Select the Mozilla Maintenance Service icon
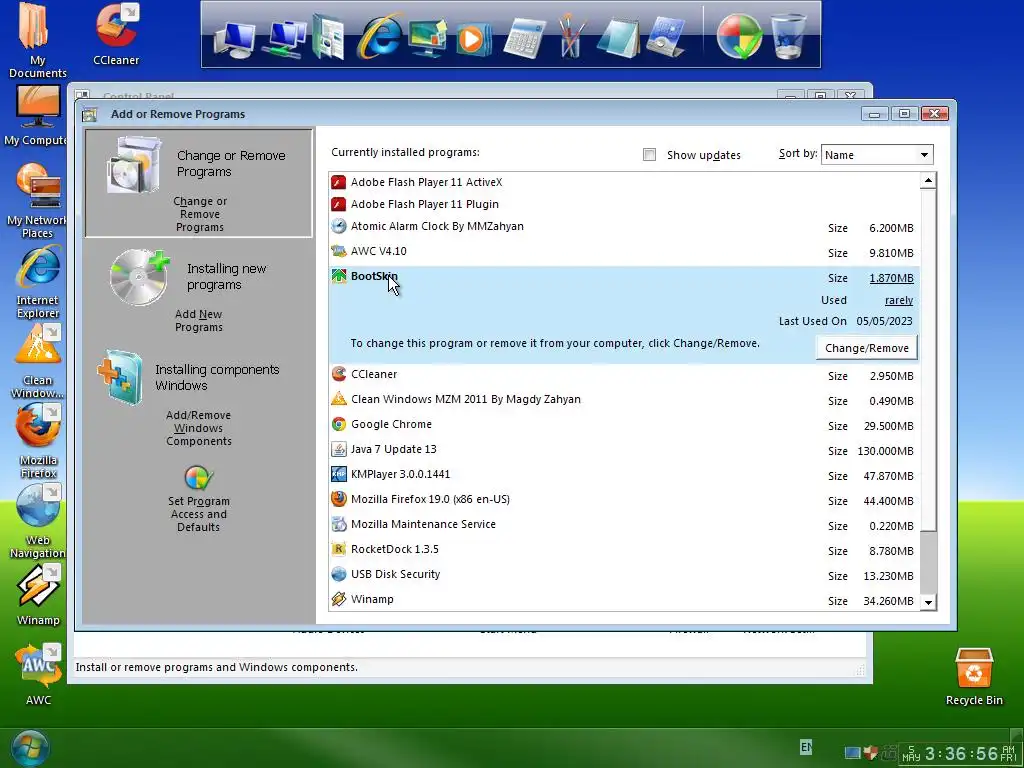 pyautogui.click(x=338, y=524)
